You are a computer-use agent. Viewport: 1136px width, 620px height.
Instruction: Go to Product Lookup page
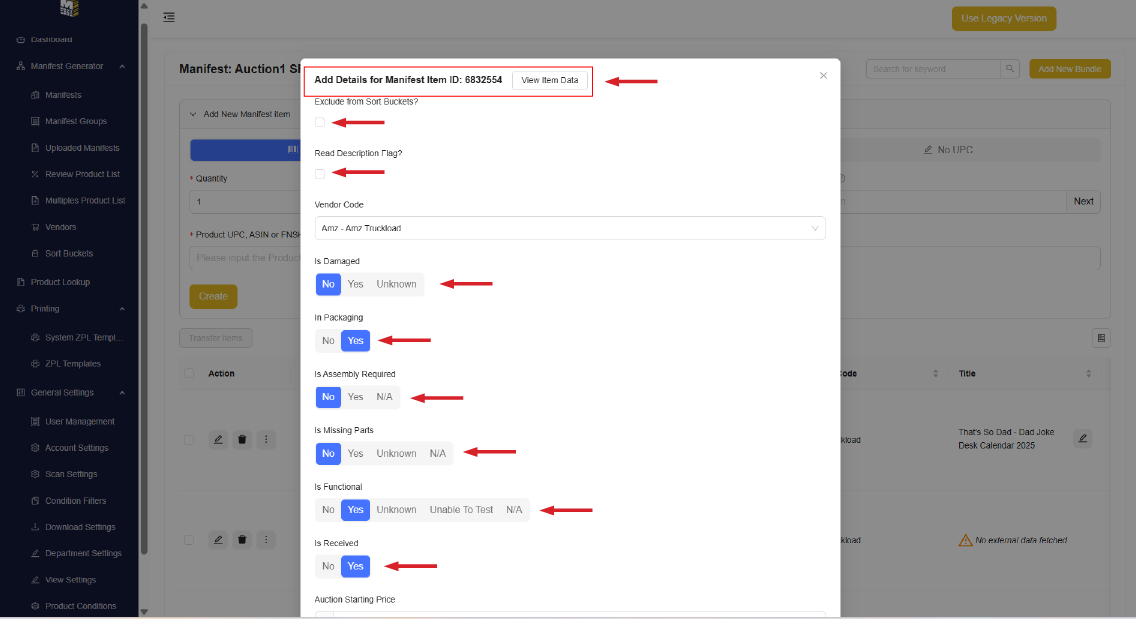(60, 282)
